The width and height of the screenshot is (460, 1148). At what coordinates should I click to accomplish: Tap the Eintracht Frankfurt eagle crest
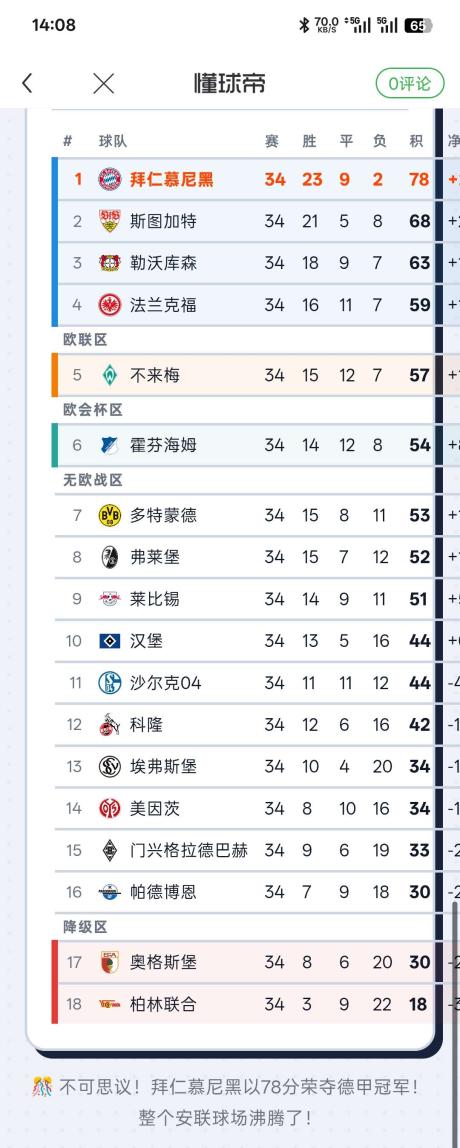coord(110,305)
